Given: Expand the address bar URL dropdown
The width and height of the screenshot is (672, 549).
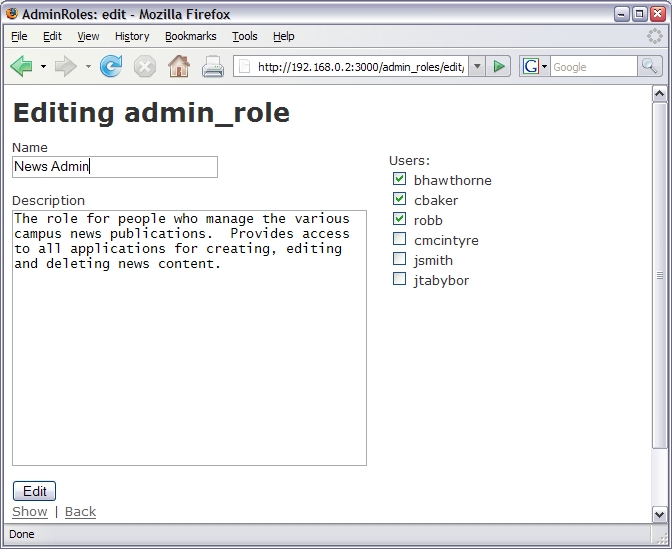Looking at the screenshot, I should (x=477, y=67).
